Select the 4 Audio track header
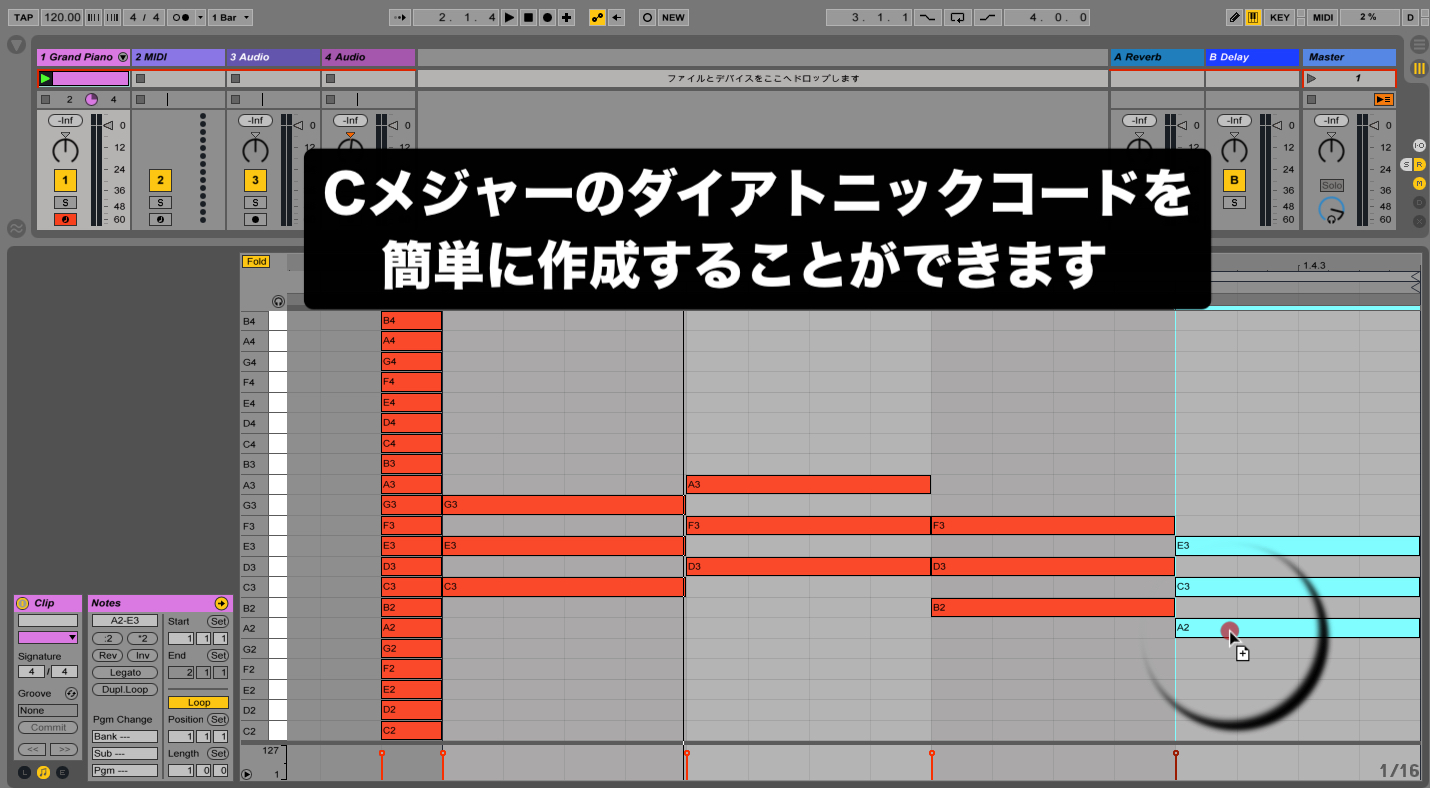The width and height of the screenshot is (1430, 788). tap(368, 57)
